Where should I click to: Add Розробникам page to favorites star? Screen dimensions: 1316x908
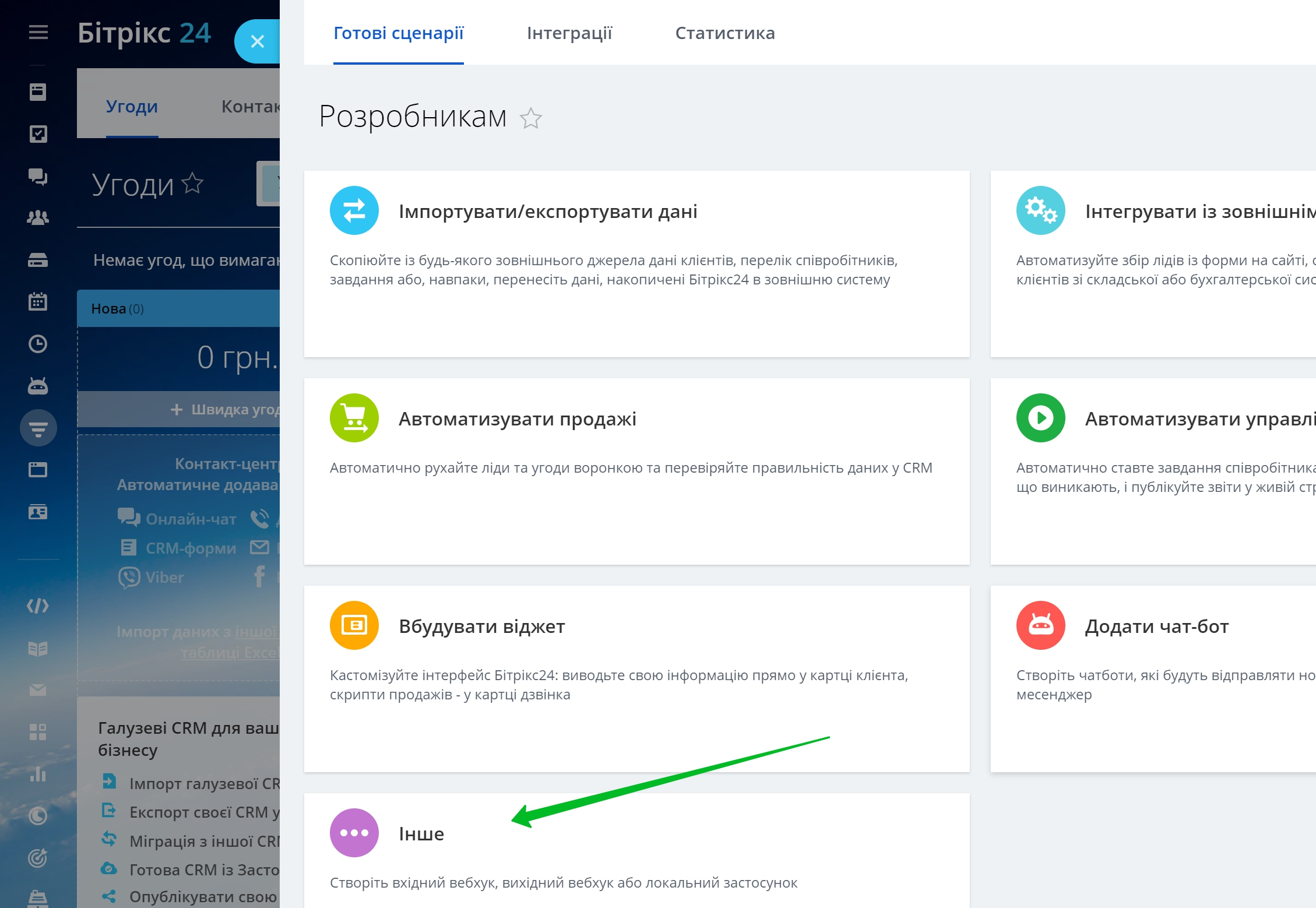531,118
